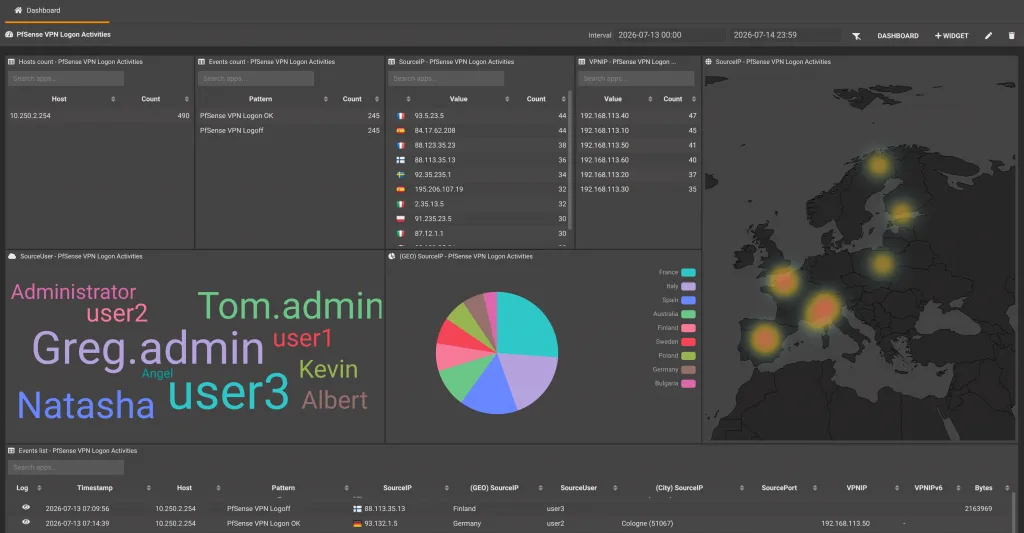Select user3 in the word cloud
1024x533 pixels.
[229, 392]
